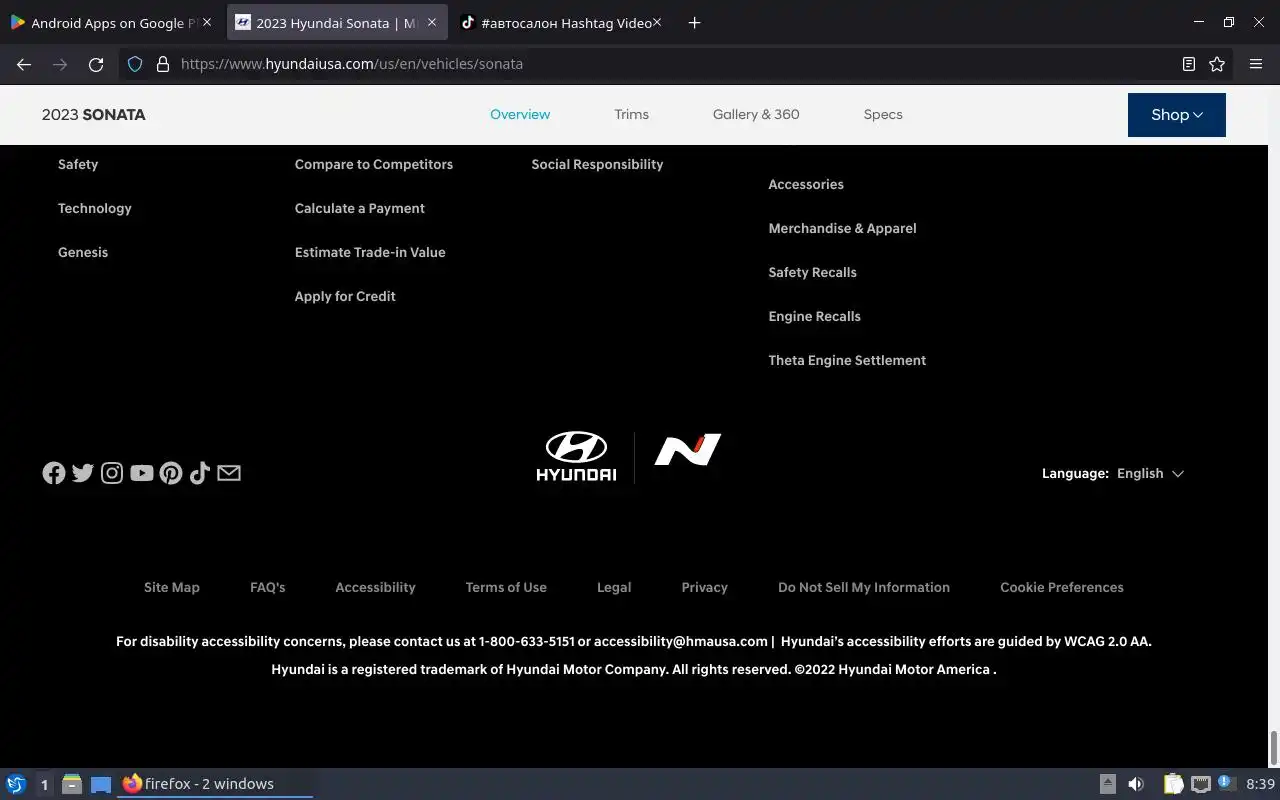This screenshot has height=800, width=1280.
Task: Select the Specs section tab
Action: click(x=883, y=115)
